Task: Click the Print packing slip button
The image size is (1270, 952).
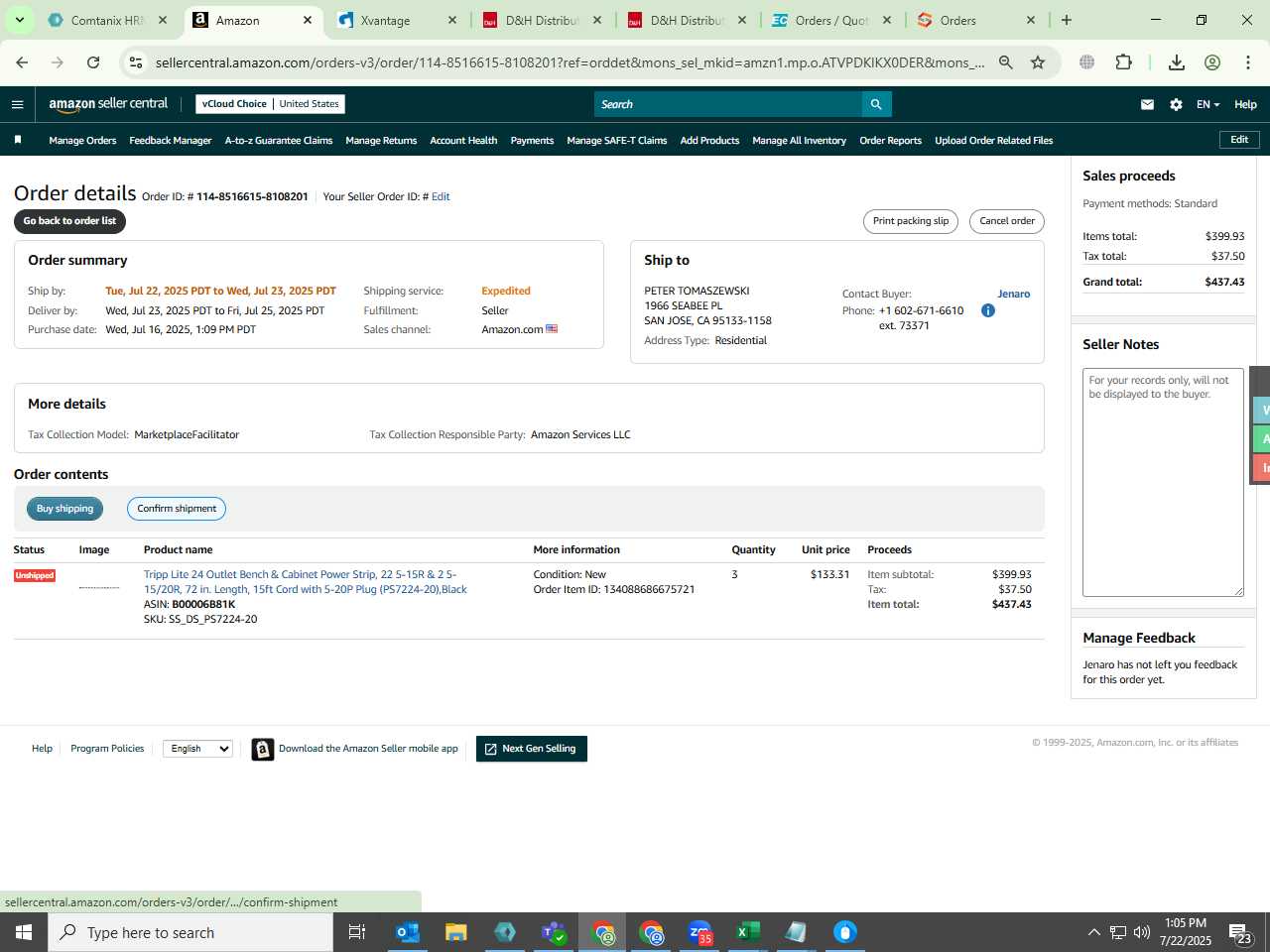Action: point(911,221)
